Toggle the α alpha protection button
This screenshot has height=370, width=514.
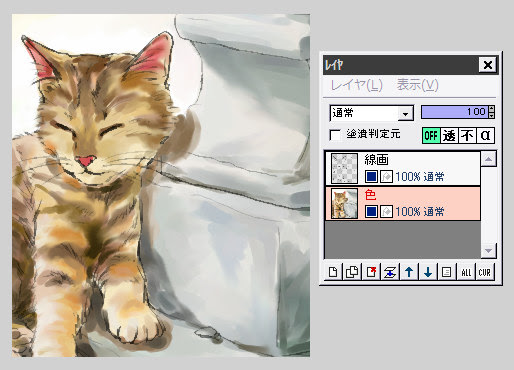pyautogui.click(x=485, y=135)
